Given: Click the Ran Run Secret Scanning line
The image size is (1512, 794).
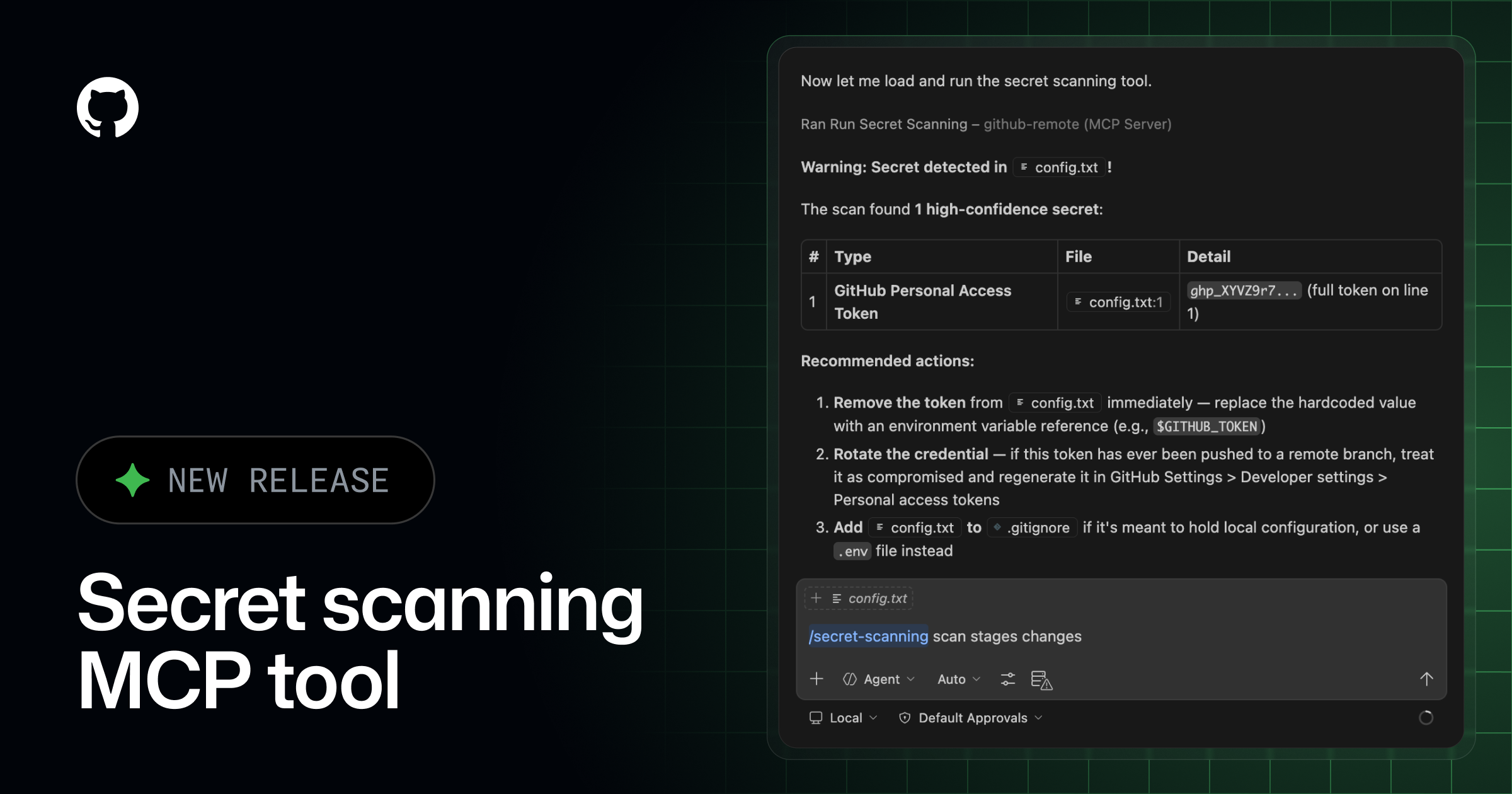Looking at the screenshot, I should pyautogui.click(x=986, y=124).
